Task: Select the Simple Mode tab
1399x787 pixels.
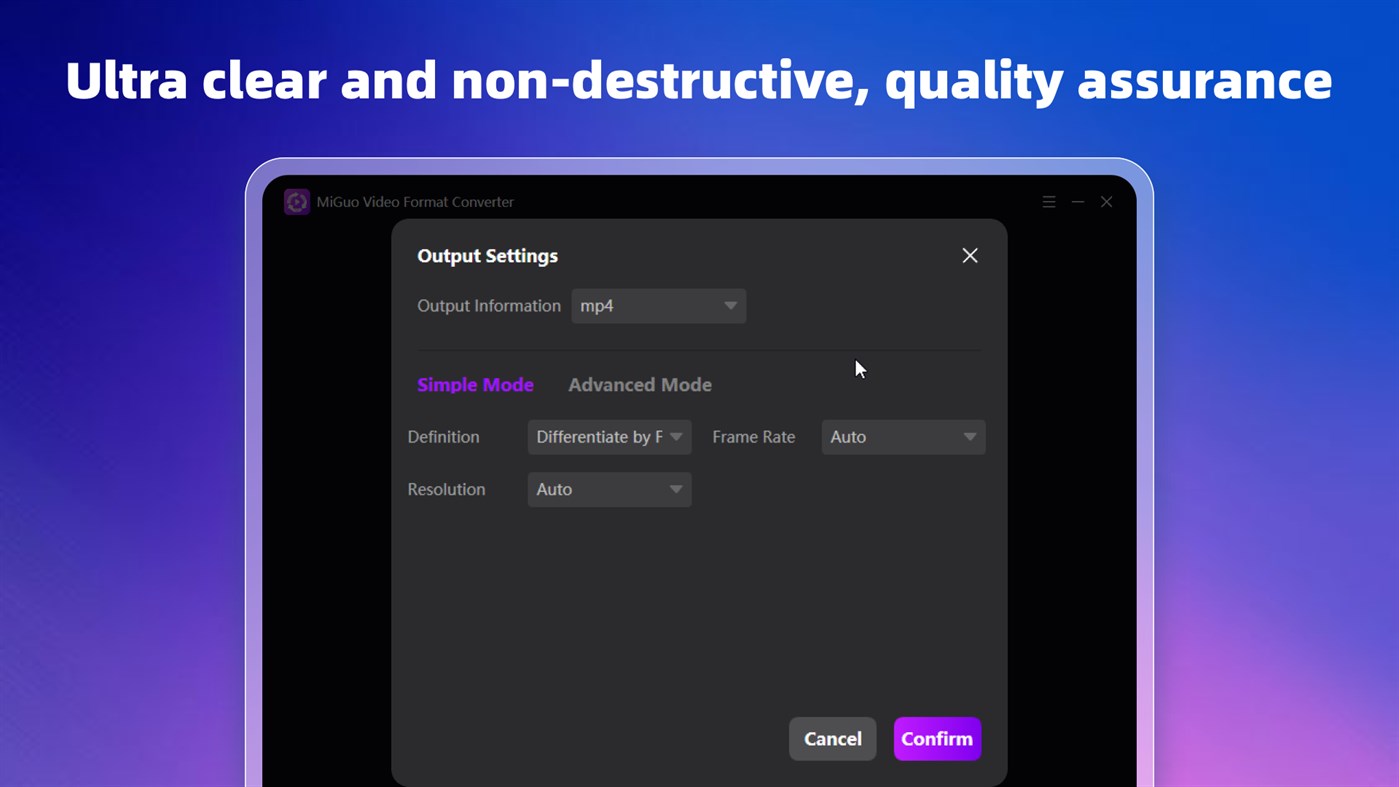Action: (x=475, y=384)
